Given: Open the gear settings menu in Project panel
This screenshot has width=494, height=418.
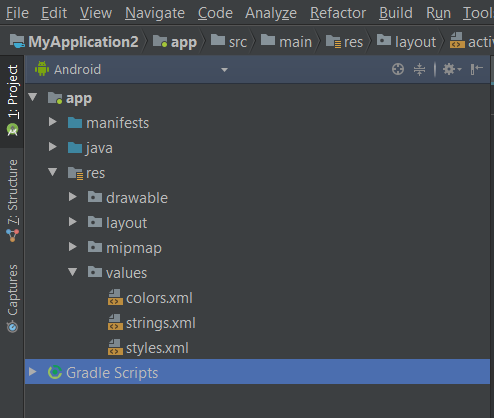Looking at the screenshot, I should point(452,69).
